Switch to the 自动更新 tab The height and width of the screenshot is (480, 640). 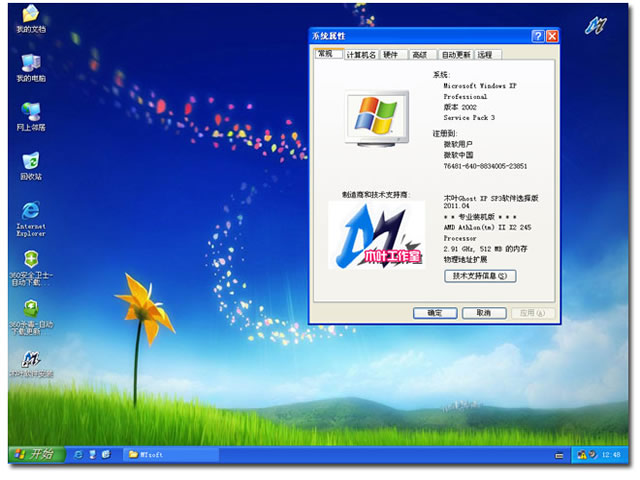(x=456, y=55)
